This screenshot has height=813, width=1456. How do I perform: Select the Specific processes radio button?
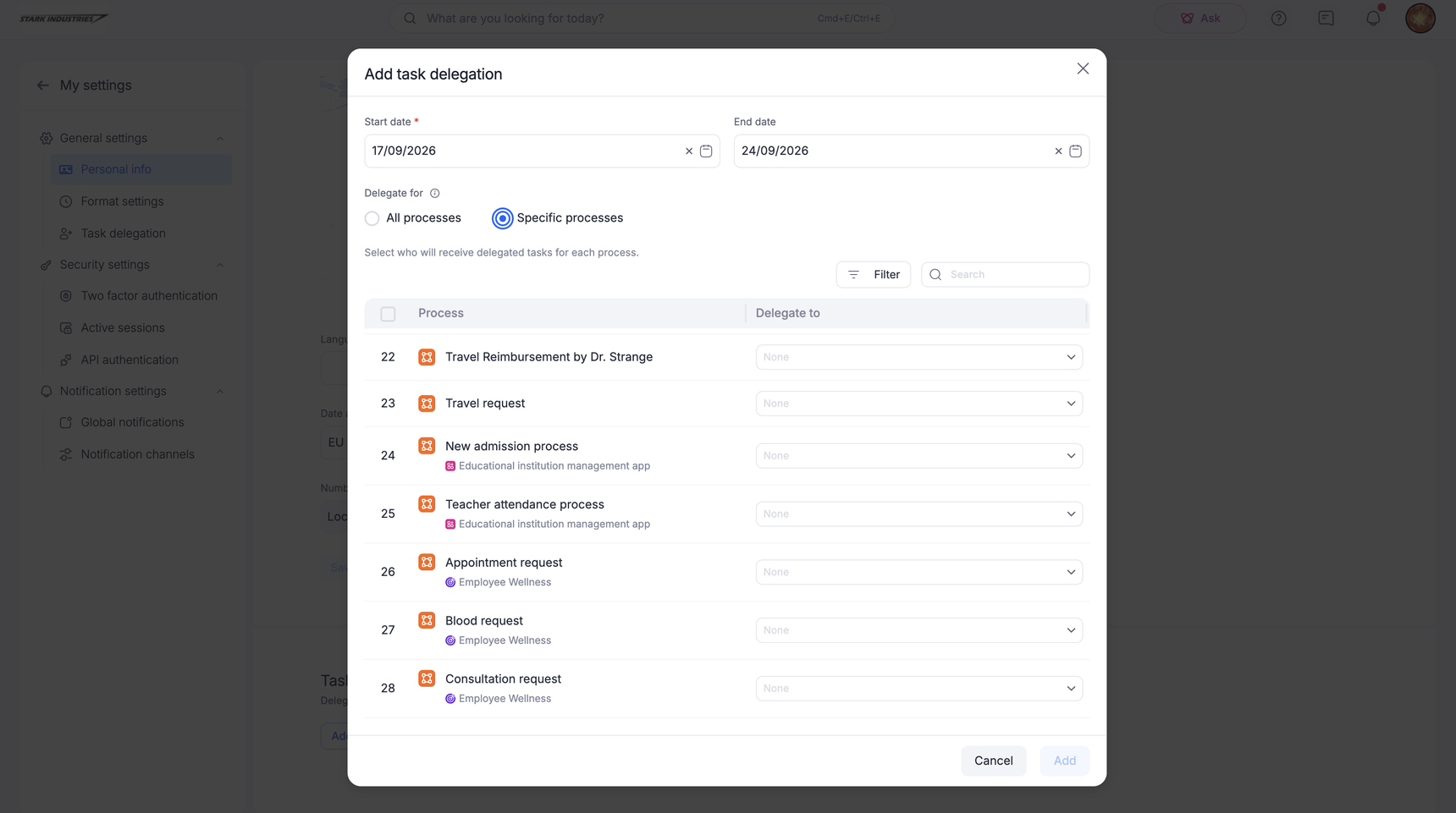tap(502, 218)
